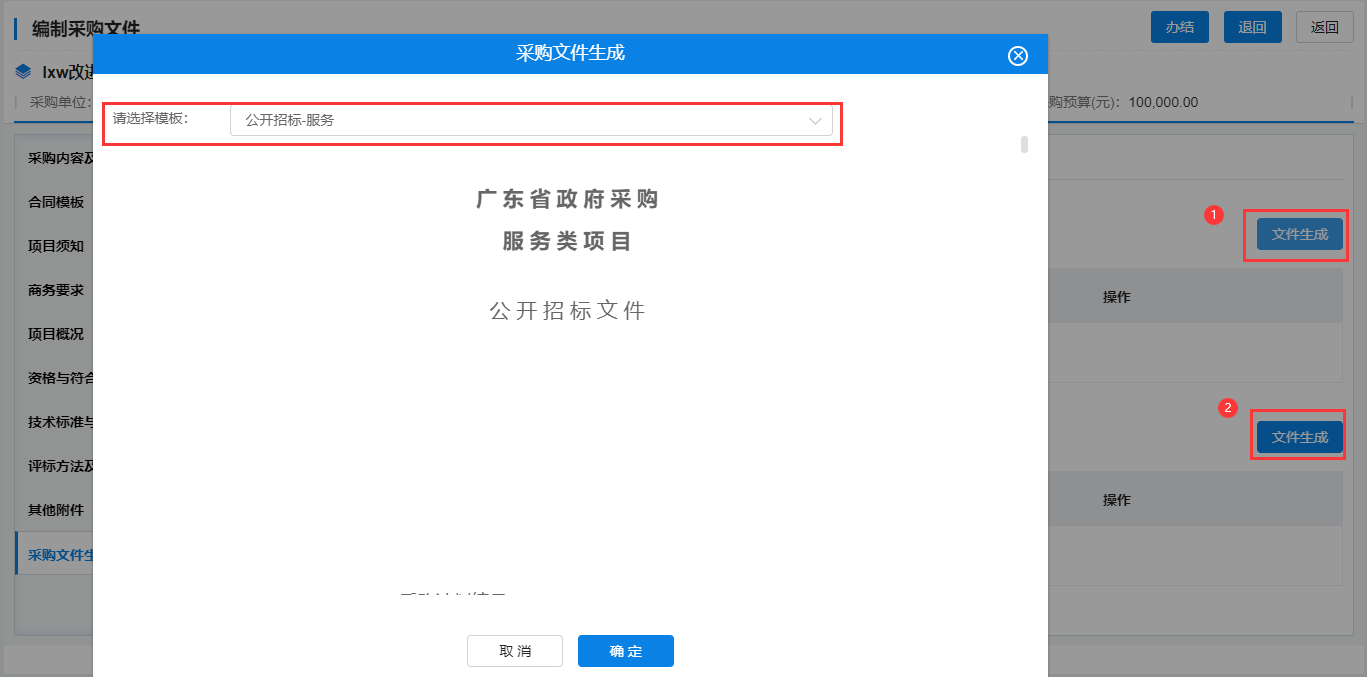Select 其他附件 in sidebar
This screenshot has width=1367, height=677.
(x=56, y=510)
